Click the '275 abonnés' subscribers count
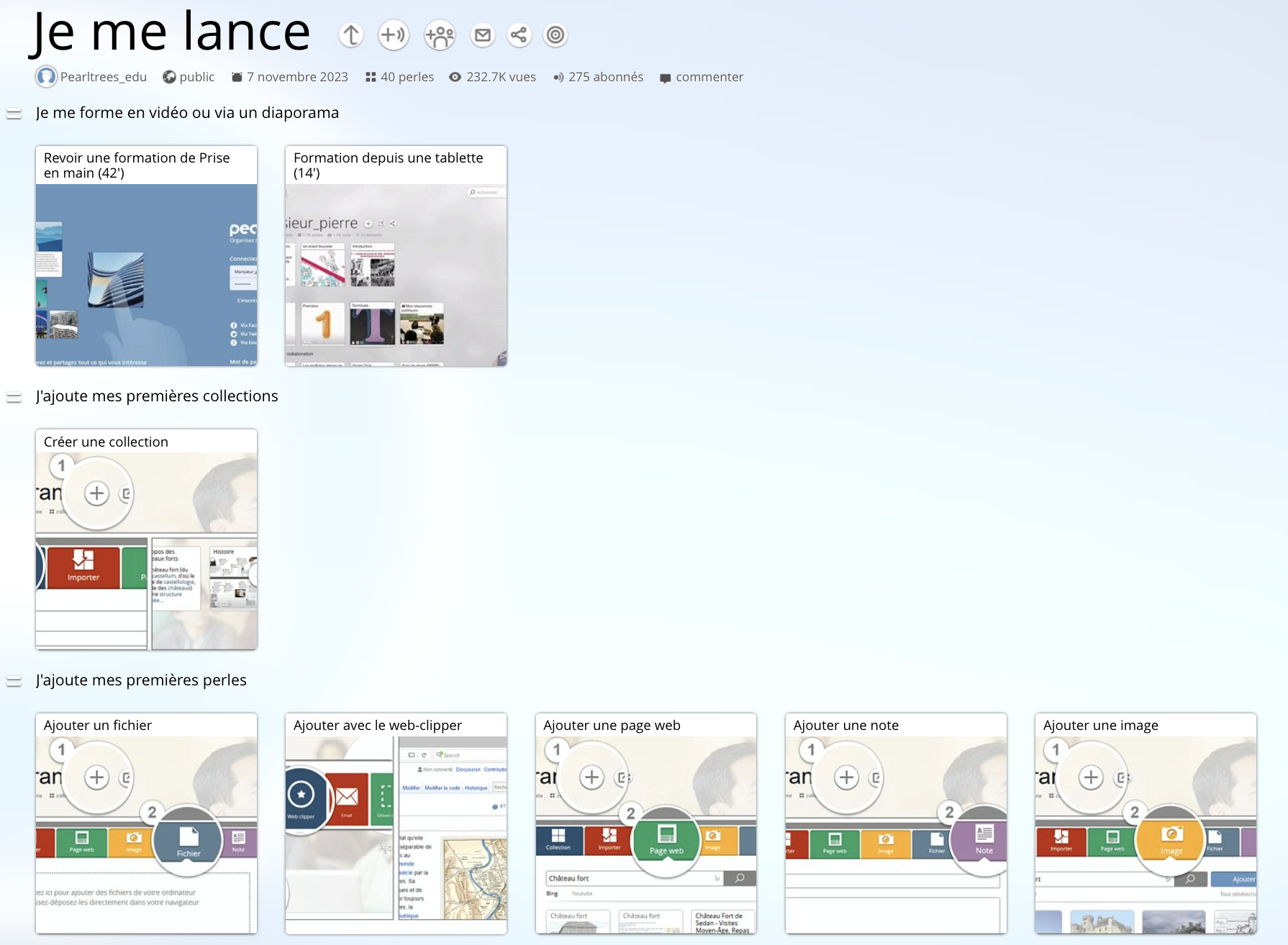The image size is (1288, 945). point(605,77)
